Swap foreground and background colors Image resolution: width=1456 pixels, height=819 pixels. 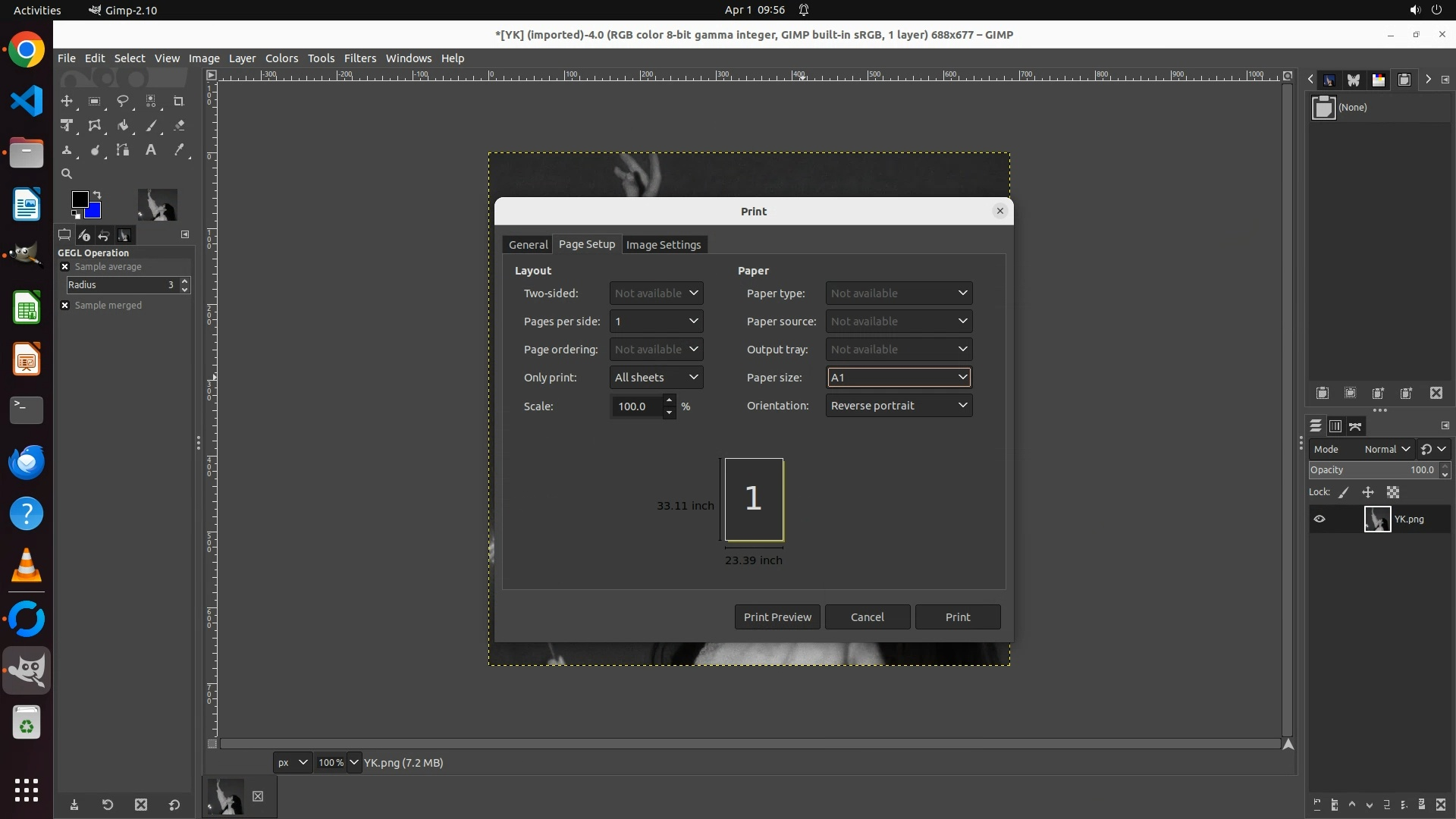coord(97,195)
